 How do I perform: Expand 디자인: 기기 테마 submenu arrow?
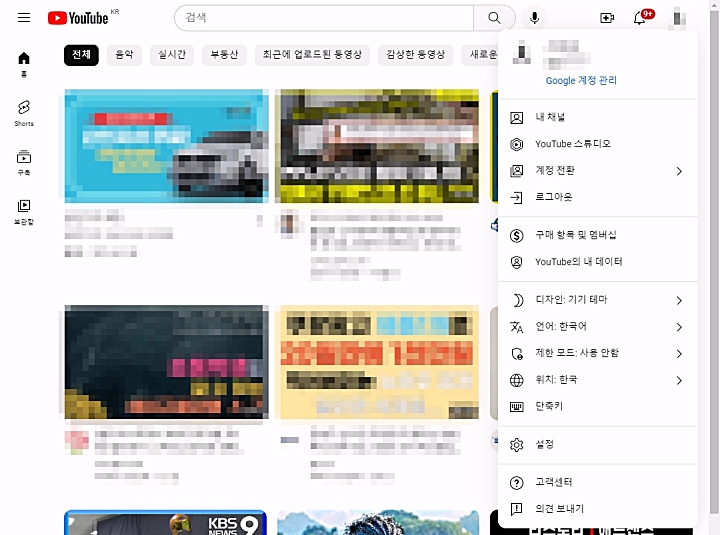[679, 300]
